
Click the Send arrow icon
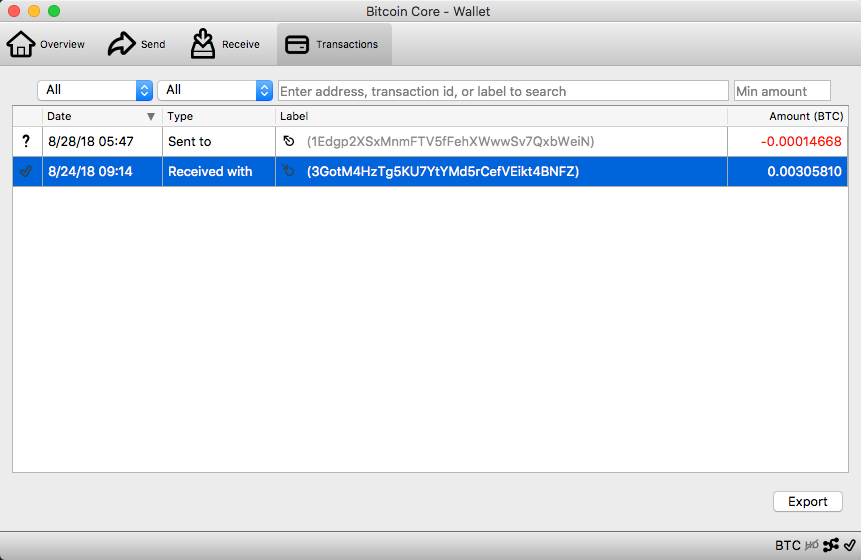pyautogui.click(x=121, y=44)
